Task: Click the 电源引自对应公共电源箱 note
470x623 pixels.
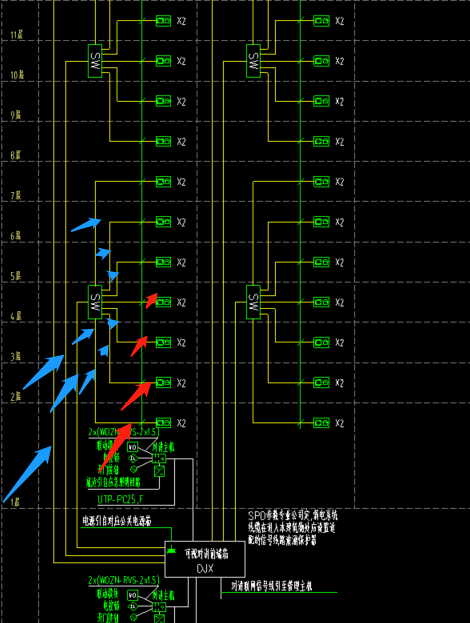Action: tap(117, 521)
